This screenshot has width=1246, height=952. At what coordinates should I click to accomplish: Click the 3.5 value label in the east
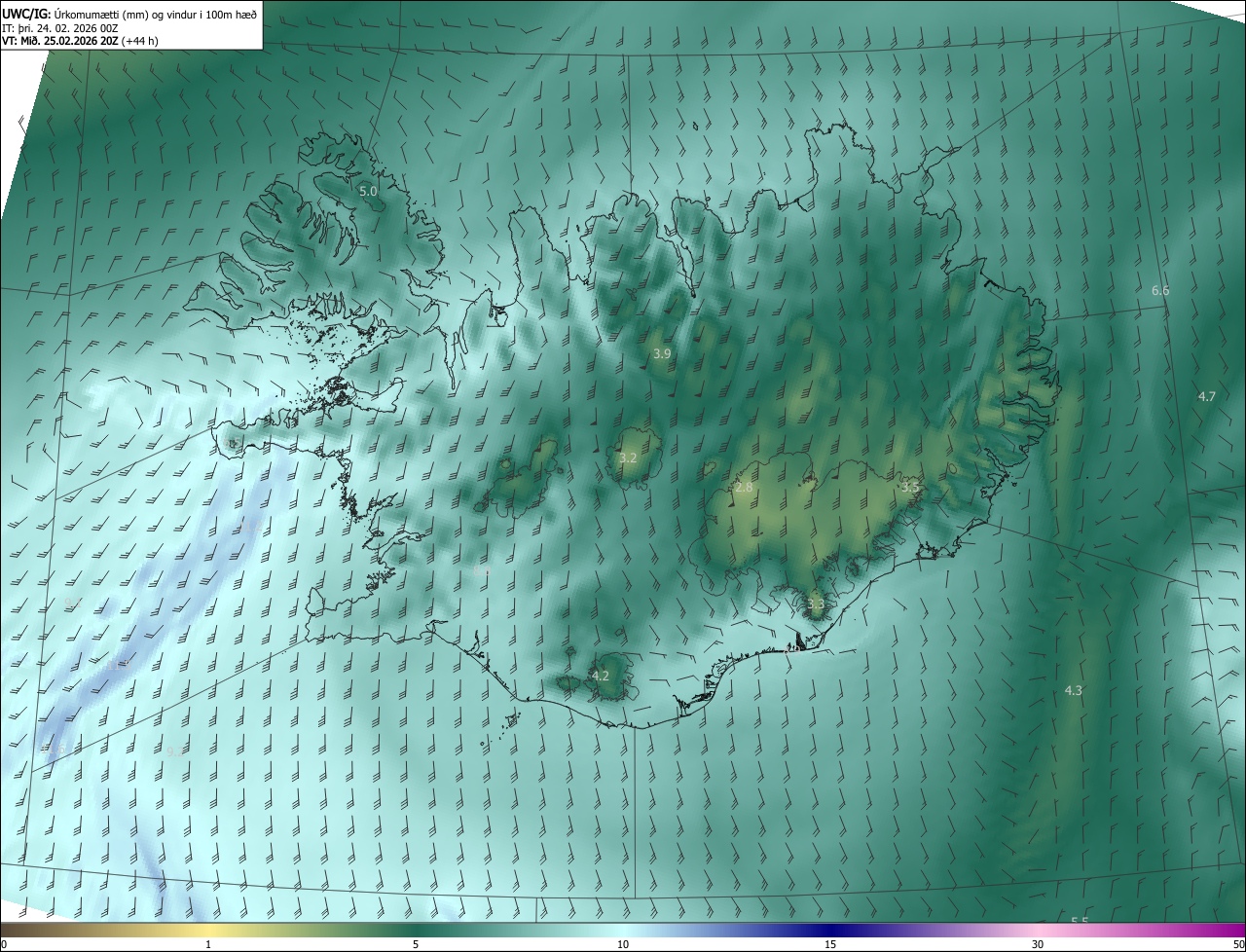point(910,486)
